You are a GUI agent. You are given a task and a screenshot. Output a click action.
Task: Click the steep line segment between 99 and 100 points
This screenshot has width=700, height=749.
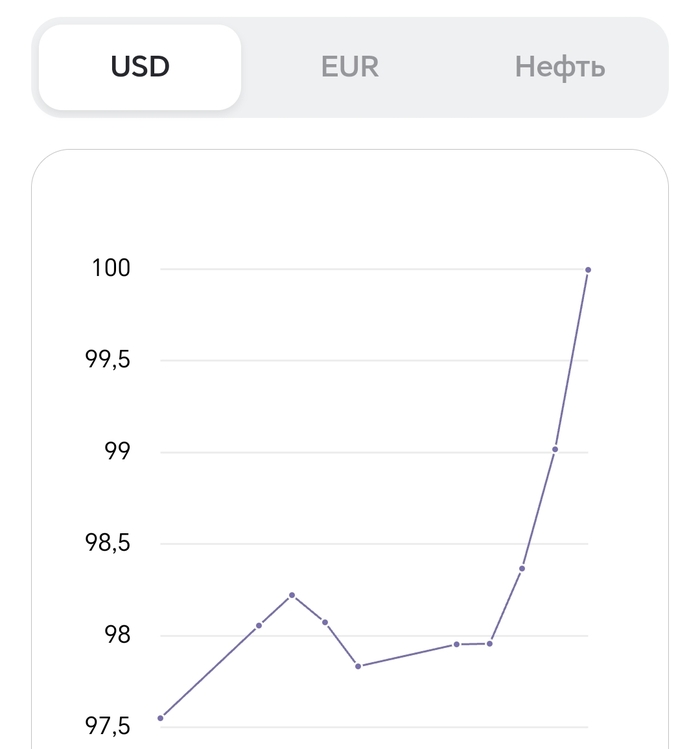click(x=572, y=360)
